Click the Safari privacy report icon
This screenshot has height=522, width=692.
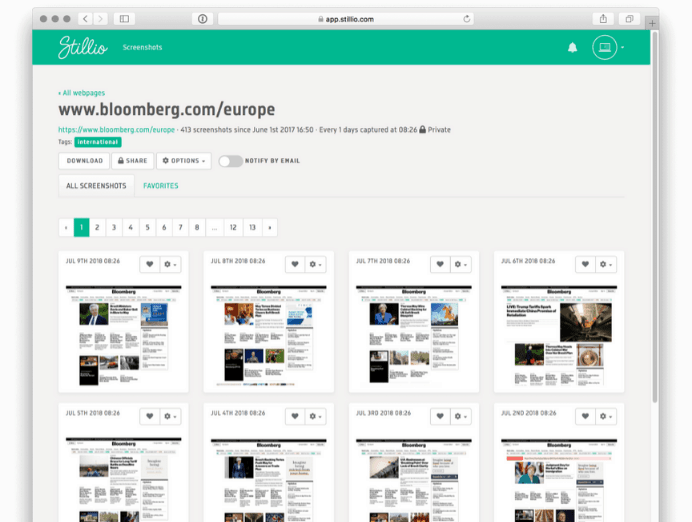[x=203, y=19]
